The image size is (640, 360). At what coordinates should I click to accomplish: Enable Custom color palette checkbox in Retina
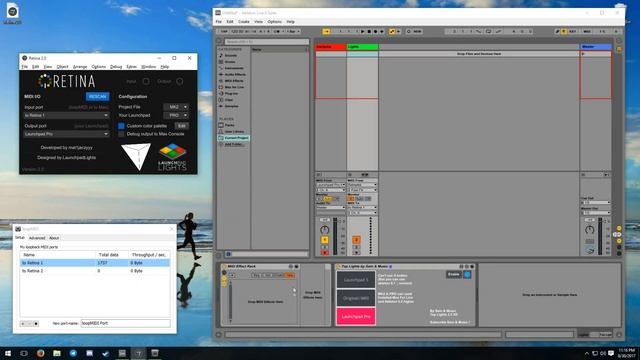(x=121, y=126)
